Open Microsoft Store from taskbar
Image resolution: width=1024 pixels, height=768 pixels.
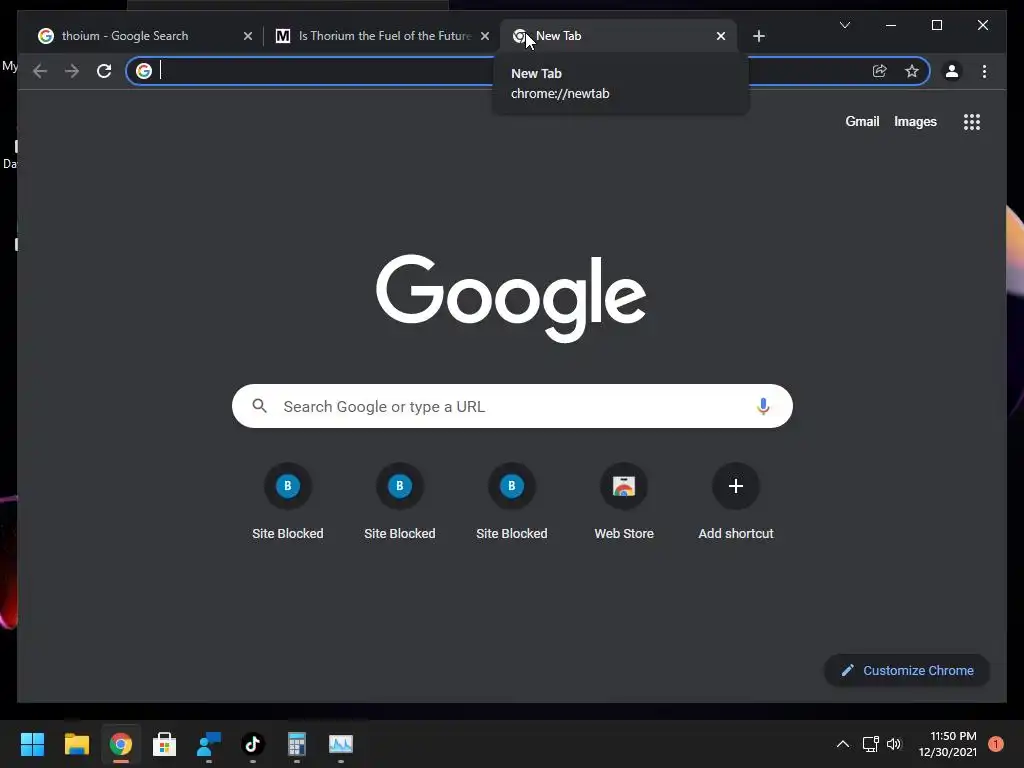pos(165,744)
